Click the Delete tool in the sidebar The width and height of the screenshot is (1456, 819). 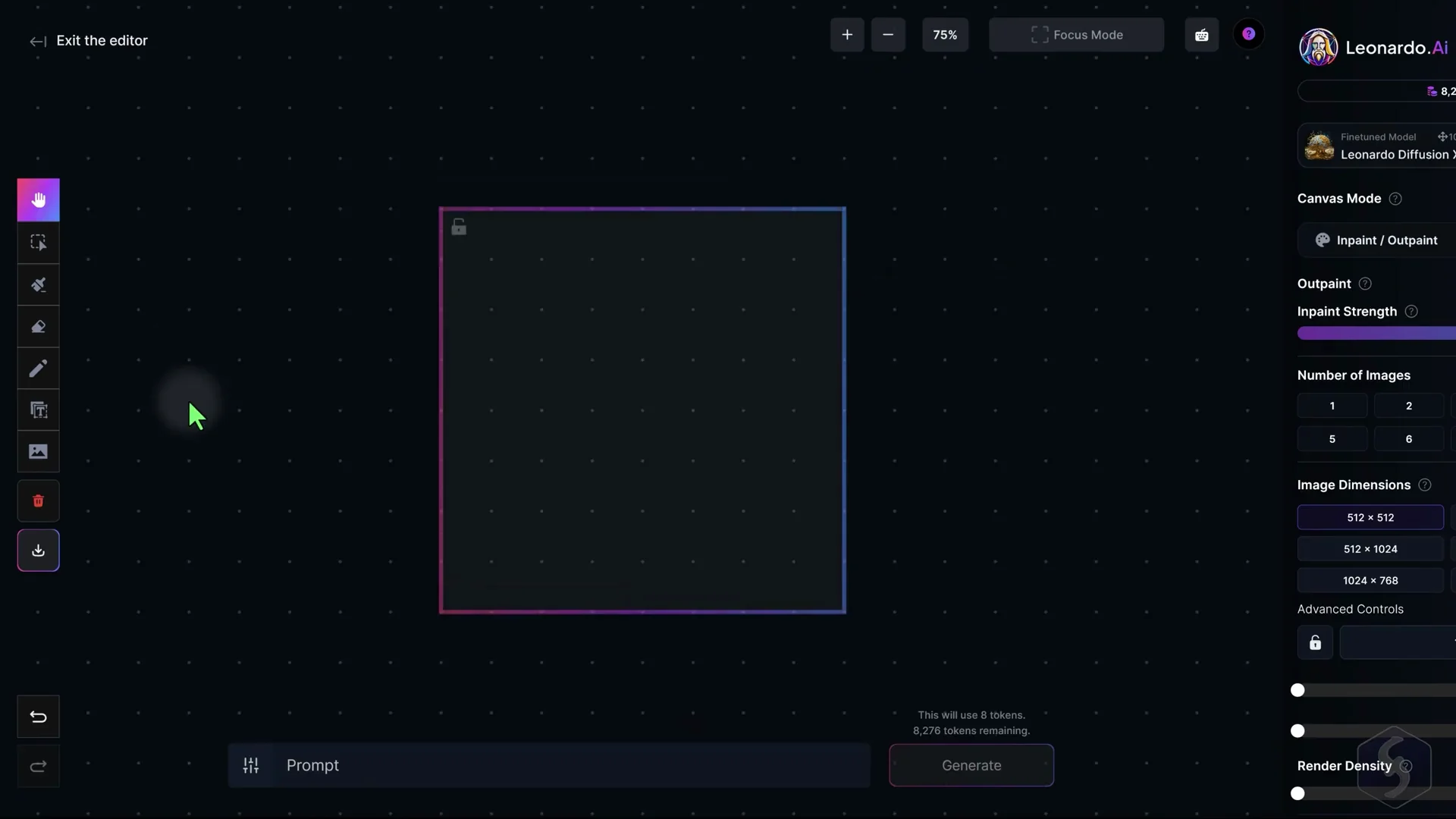click(x=38, y=500)
